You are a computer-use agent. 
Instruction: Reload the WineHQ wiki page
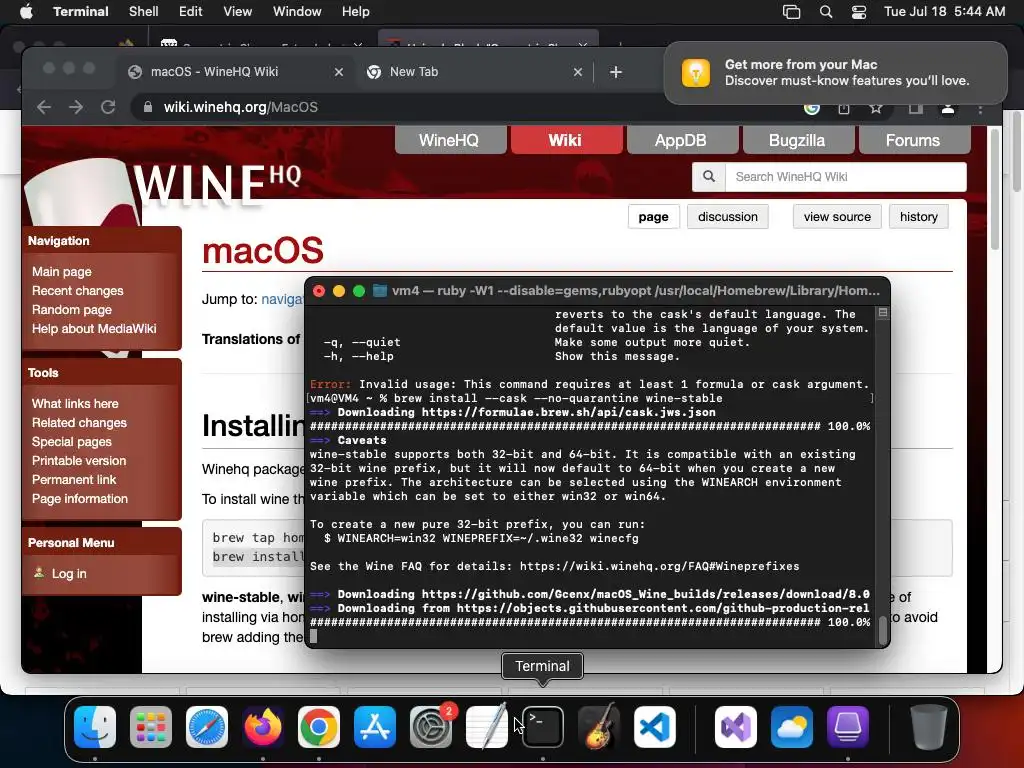[108, 107]
